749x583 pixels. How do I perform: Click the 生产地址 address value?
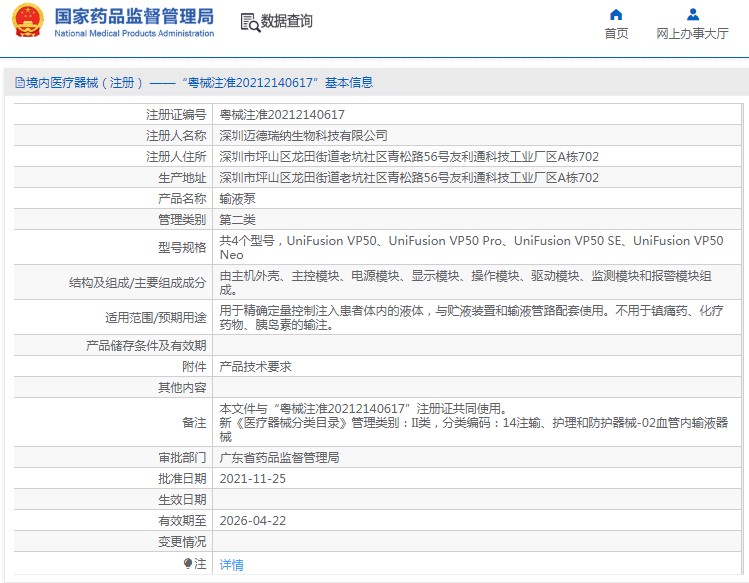409,178
